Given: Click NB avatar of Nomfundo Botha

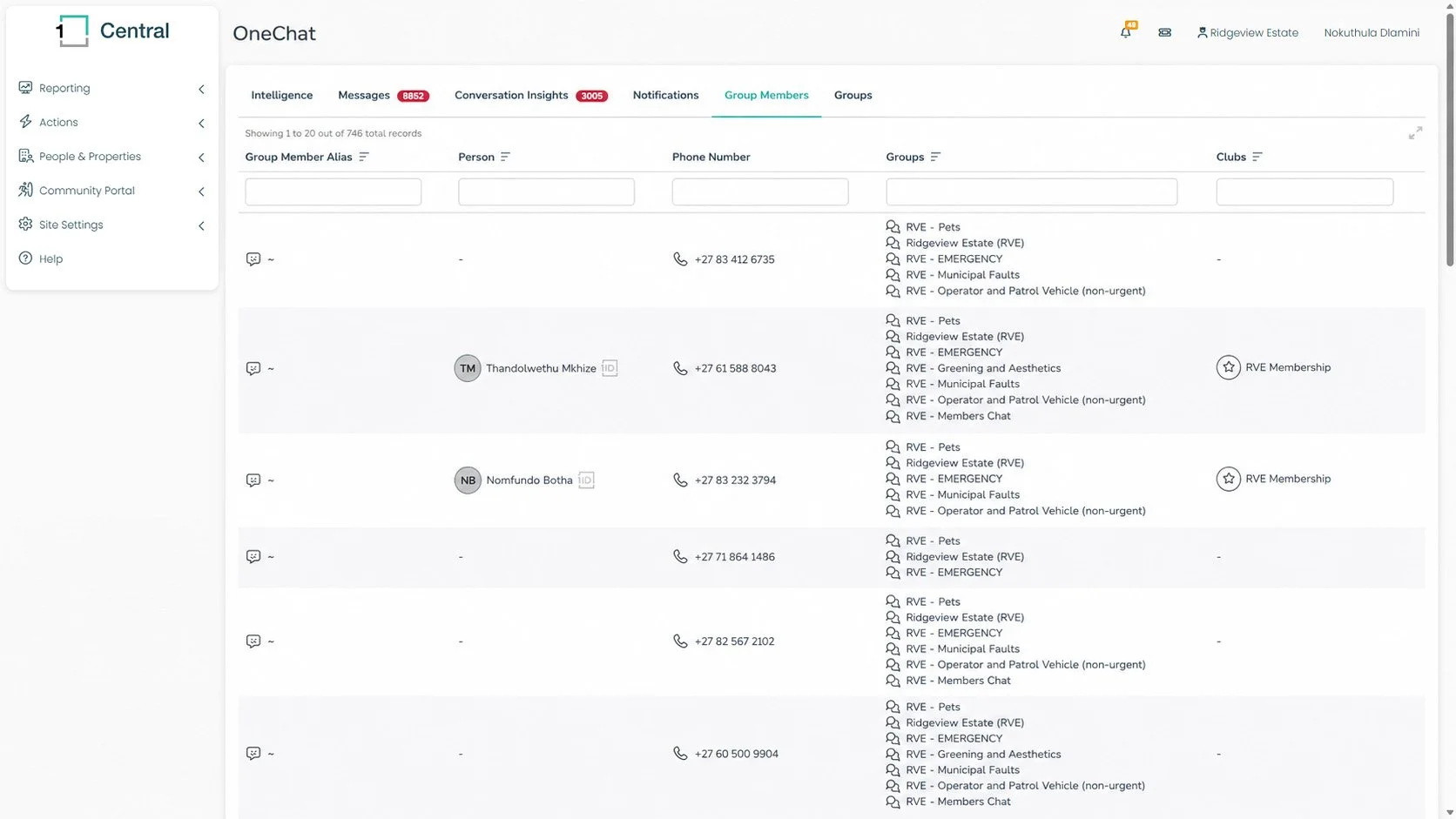Looking at the screenshot, I should 468,480.
